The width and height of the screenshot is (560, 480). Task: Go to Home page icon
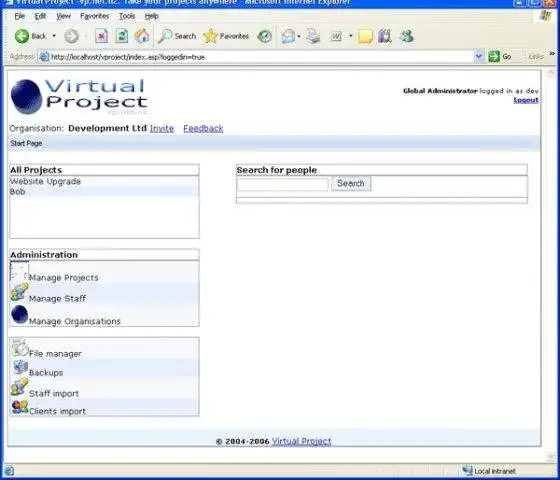click(x=142, y=36)
